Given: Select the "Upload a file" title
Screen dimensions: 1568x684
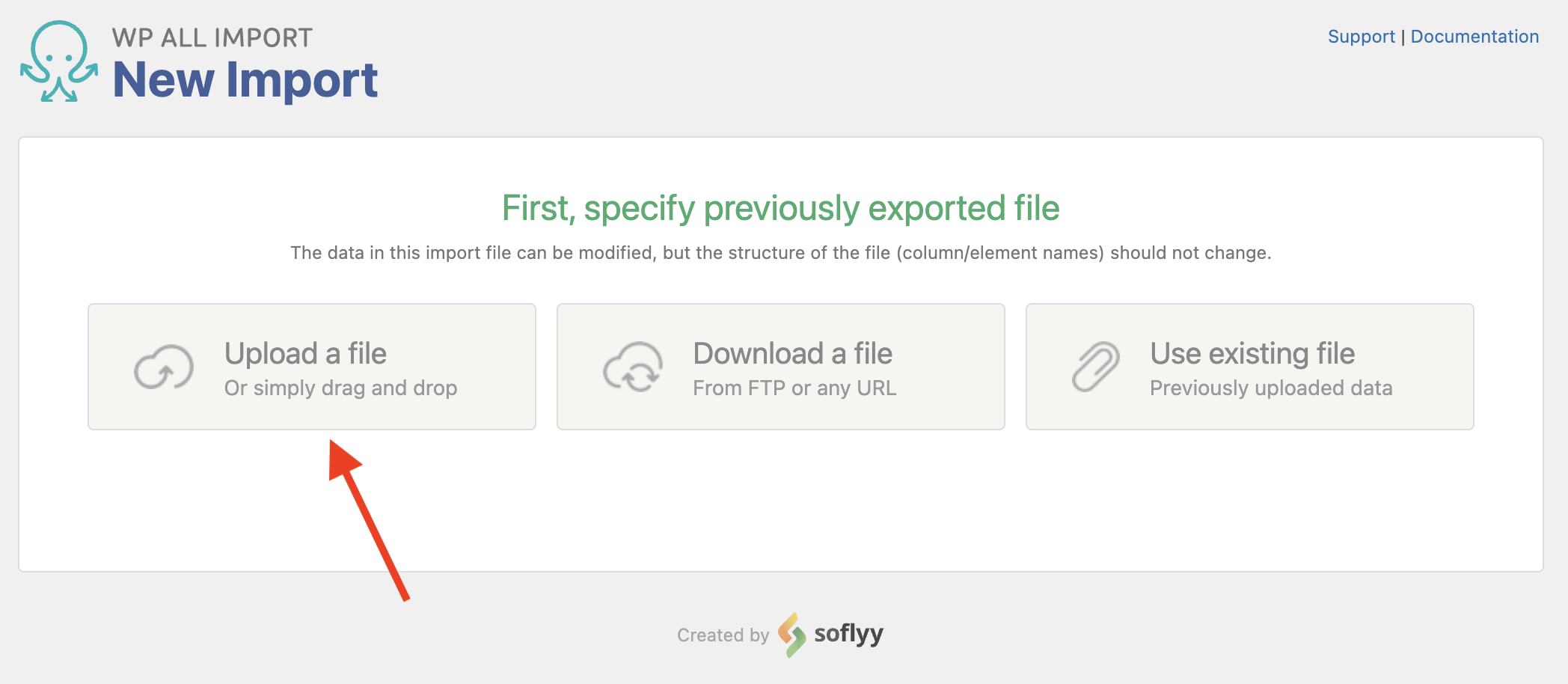Looking at the screenshot, I should [305, 353].
